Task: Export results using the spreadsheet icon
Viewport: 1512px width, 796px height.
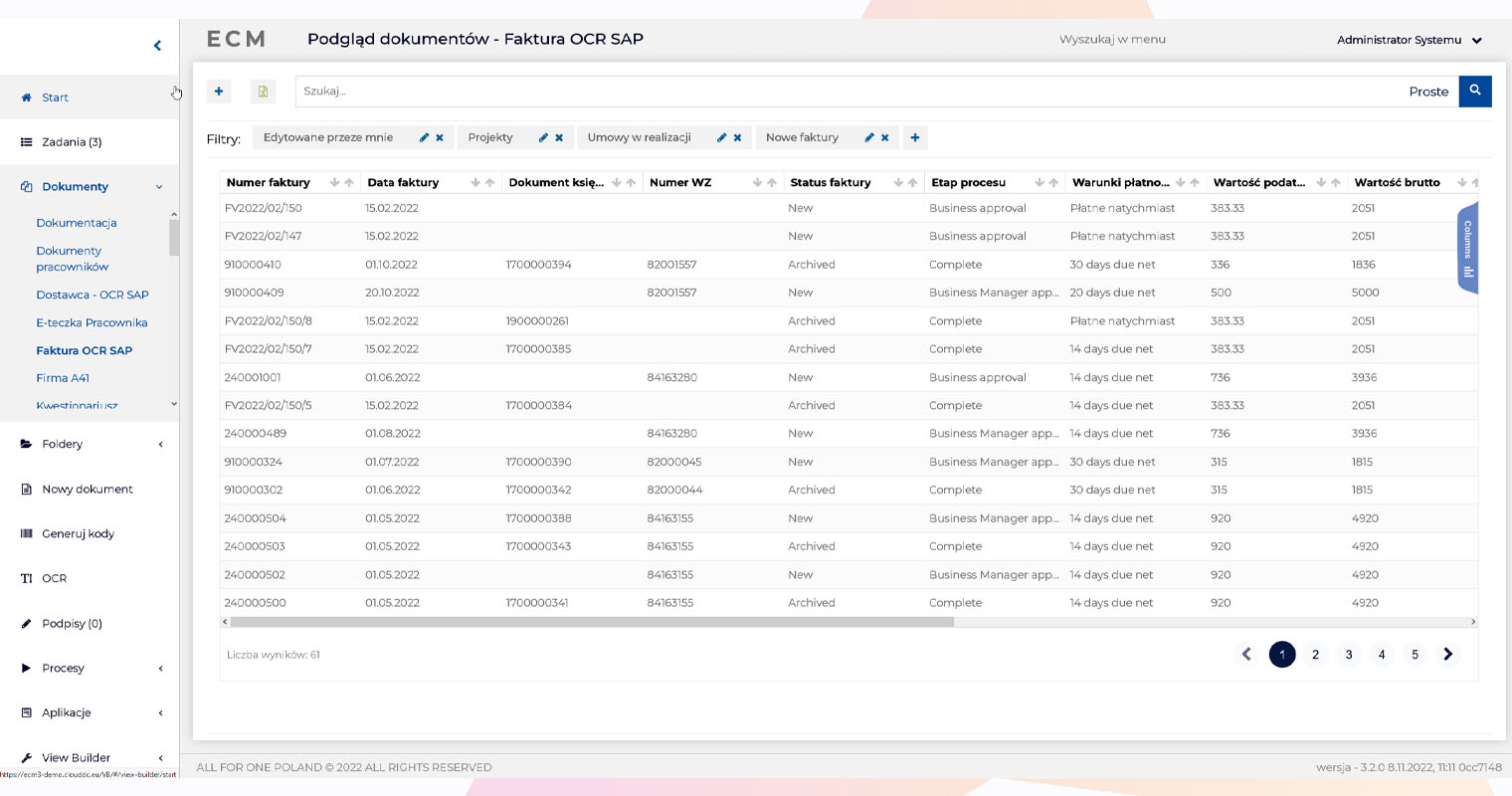Action: [263, 92]
